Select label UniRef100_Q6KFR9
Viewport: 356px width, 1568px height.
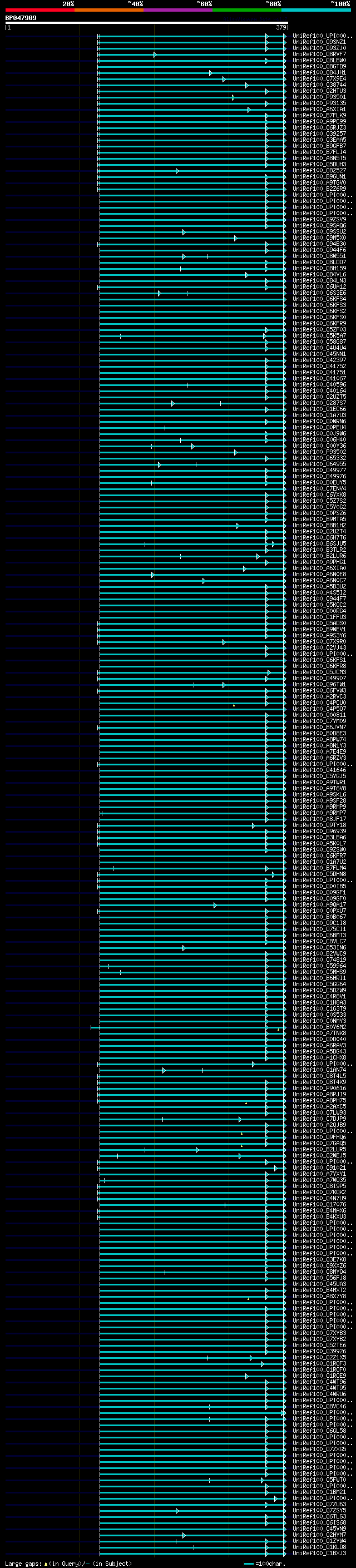pos(319,323)
